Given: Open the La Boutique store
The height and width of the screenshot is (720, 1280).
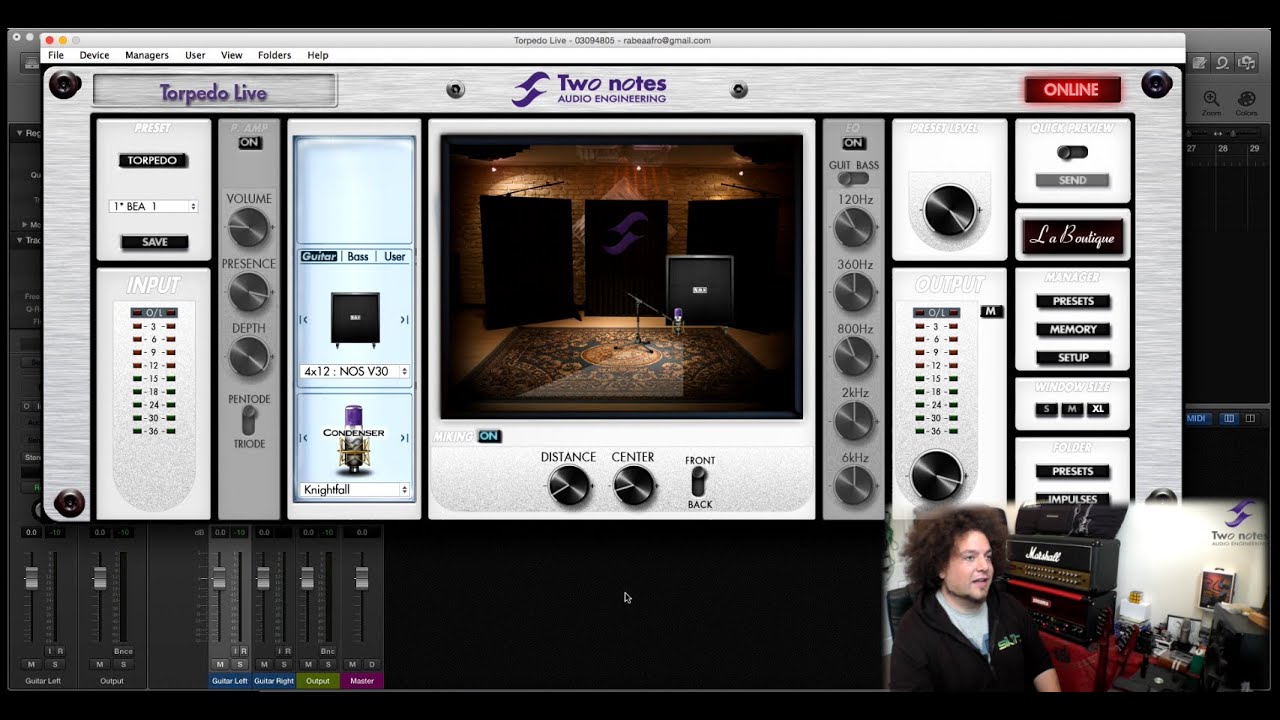Looking at the screenshot, I should coord(1073,237).
